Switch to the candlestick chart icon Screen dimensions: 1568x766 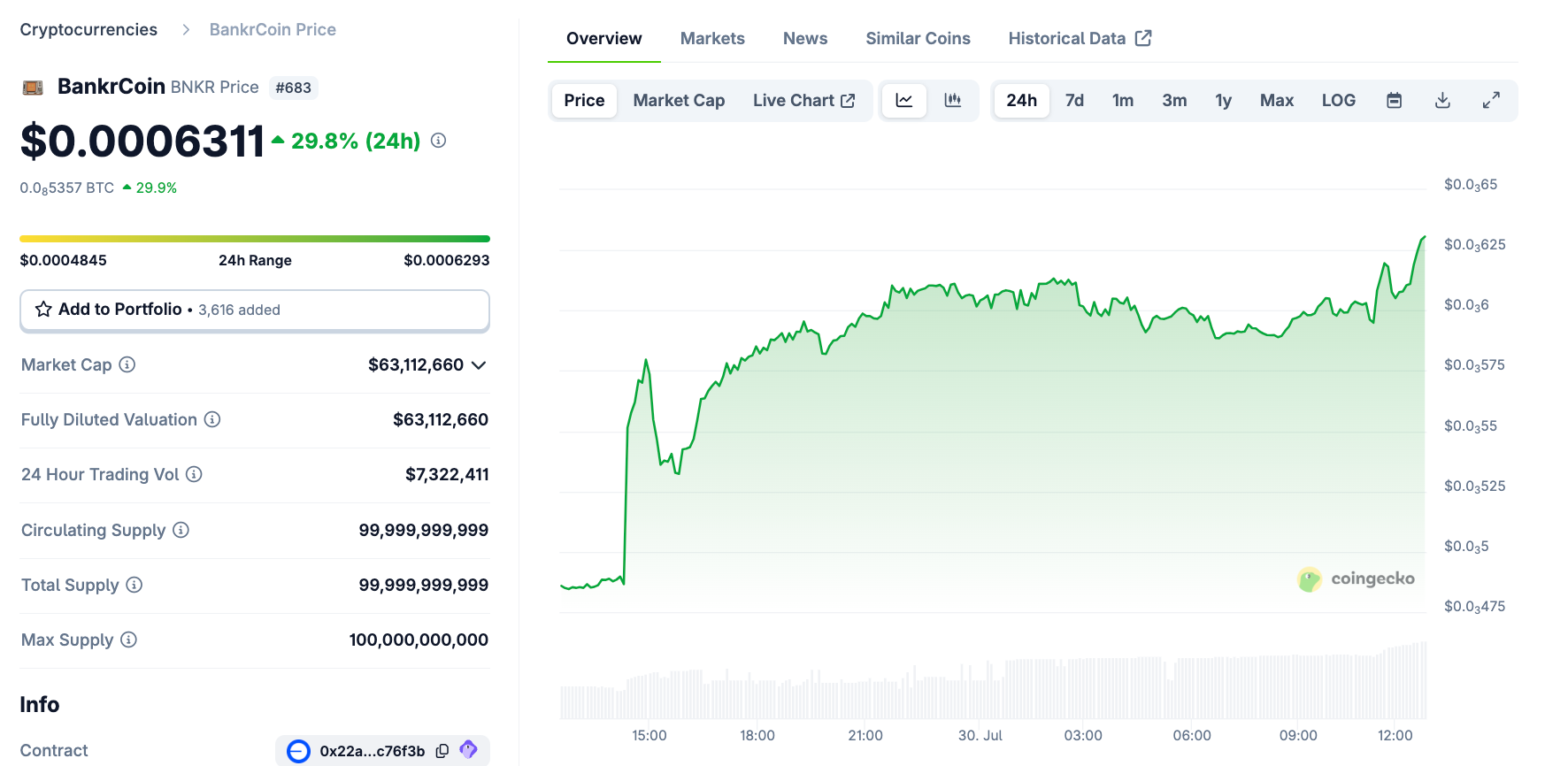(953, 101)
